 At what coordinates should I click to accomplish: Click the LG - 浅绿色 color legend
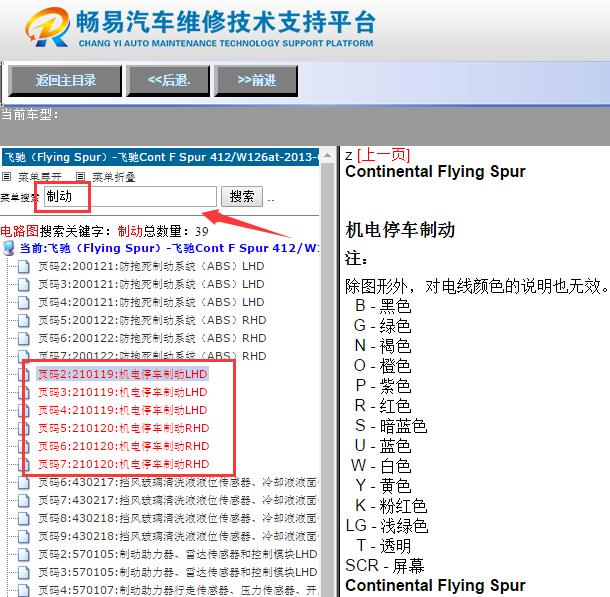click(x=387, y=525)
